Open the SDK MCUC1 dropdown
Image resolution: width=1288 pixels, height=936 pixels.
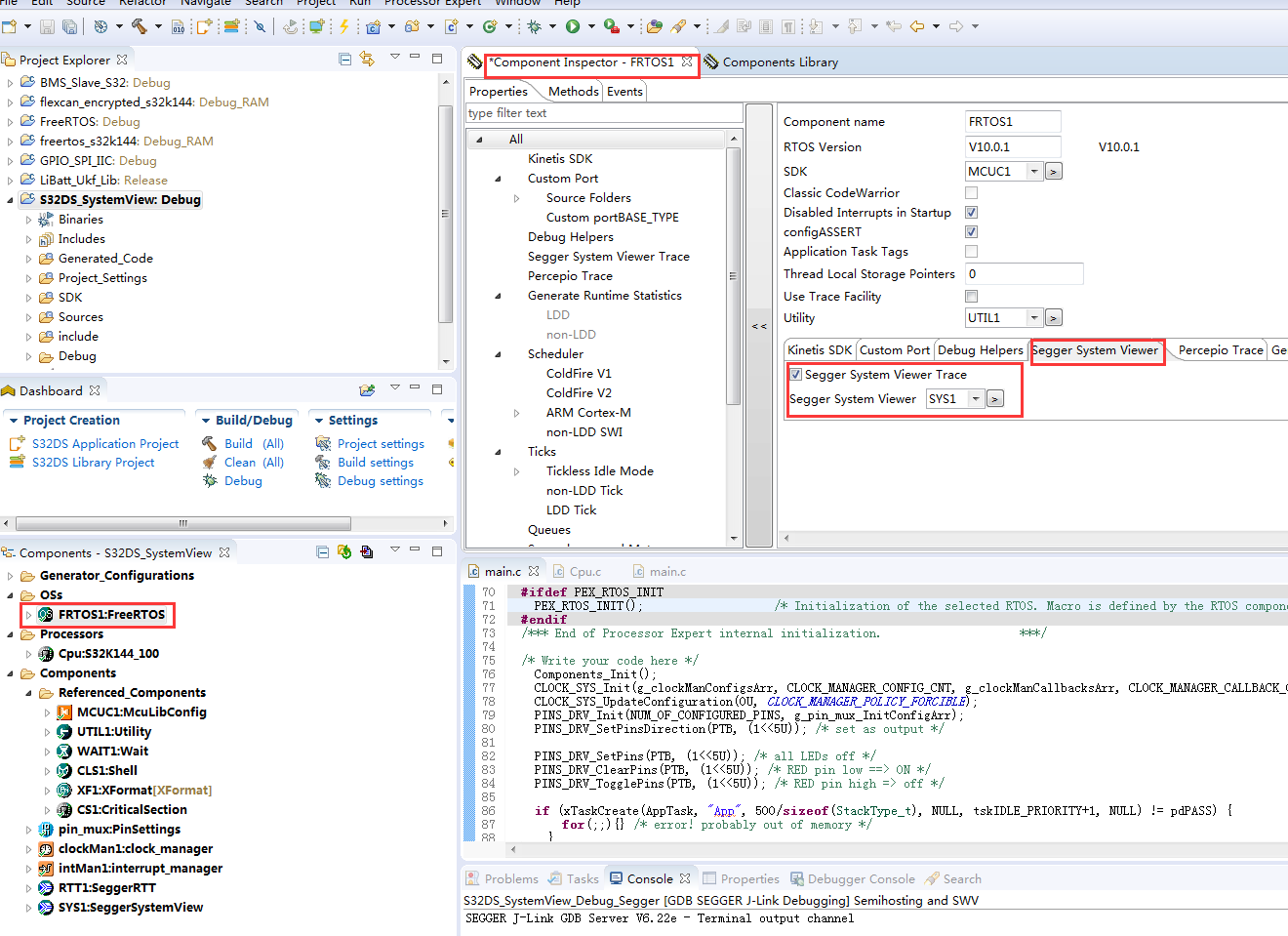pos(1034,172)
